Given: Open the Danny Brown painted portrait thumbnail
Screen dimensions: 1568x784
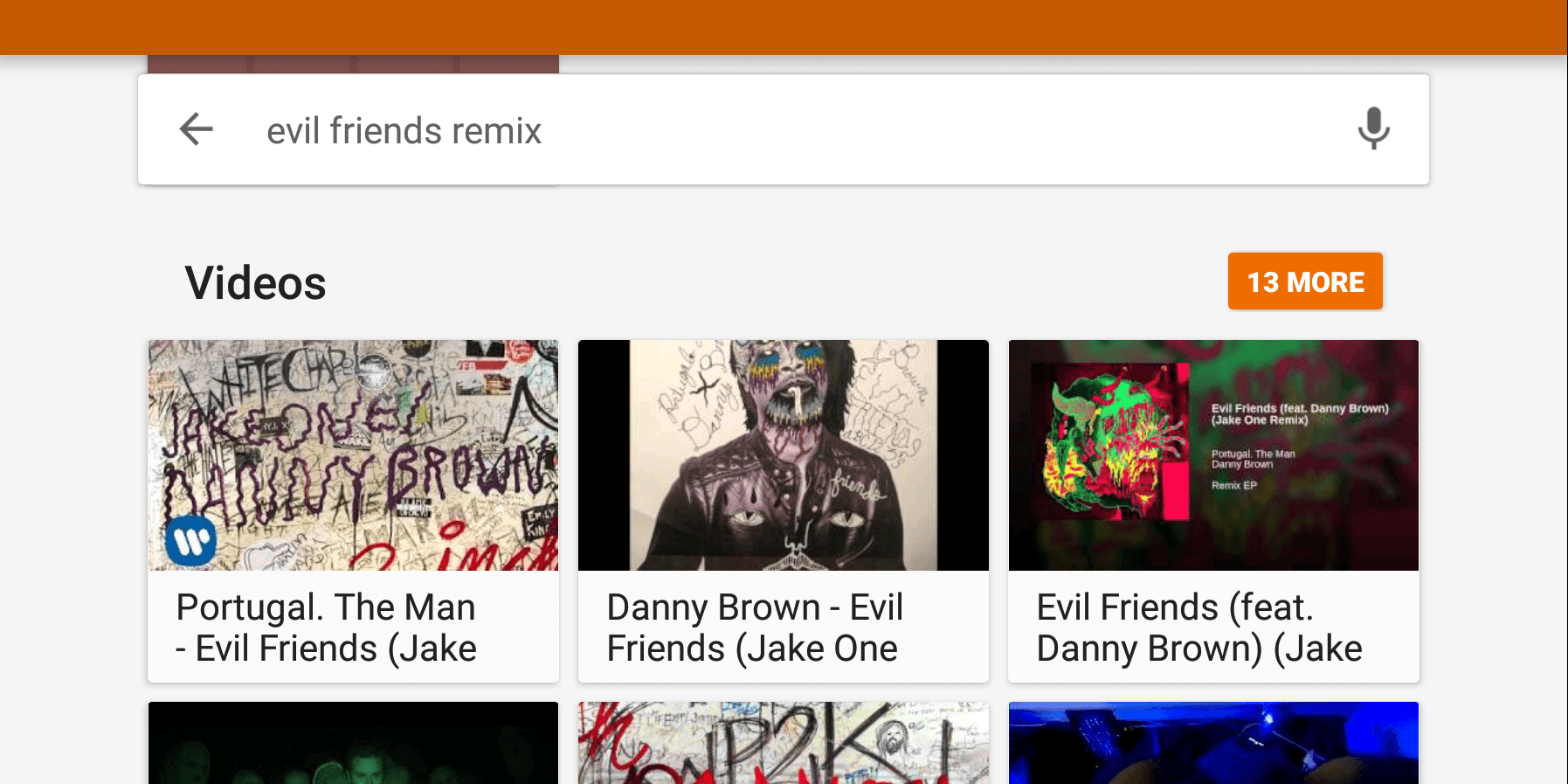Looking at the screenshot, I should [784, 455].
